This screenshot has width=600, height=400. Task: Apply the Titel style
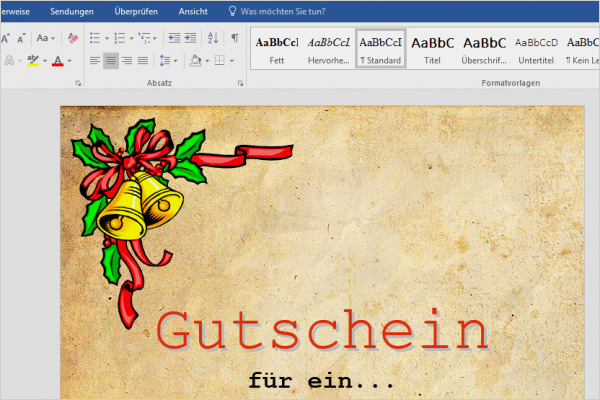(432, 48)
